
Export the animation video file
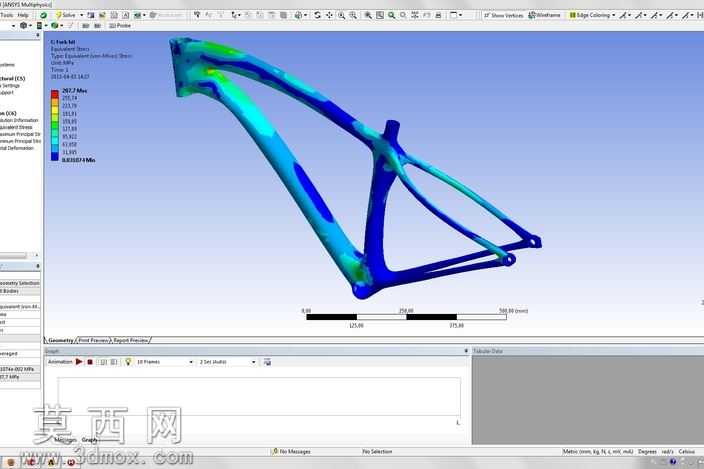[267, 362]
